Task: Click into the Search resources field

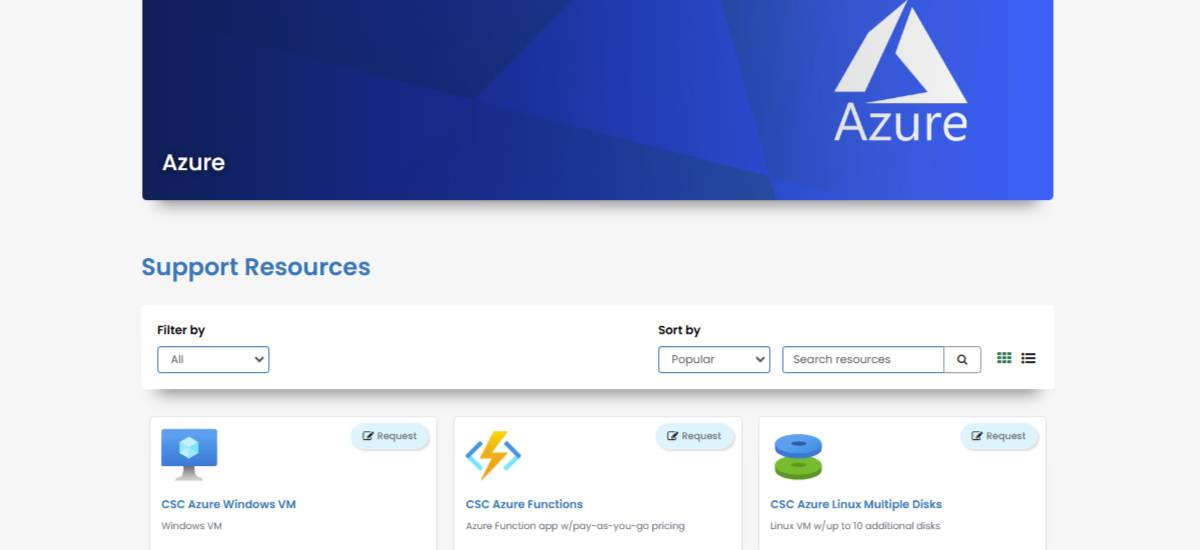Action: (862, 360)
